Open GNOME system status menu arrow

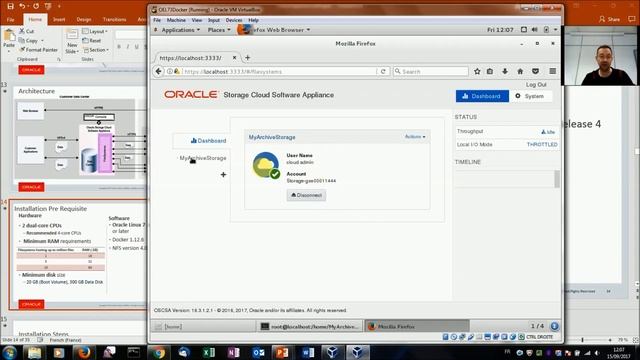coord(555,30)
